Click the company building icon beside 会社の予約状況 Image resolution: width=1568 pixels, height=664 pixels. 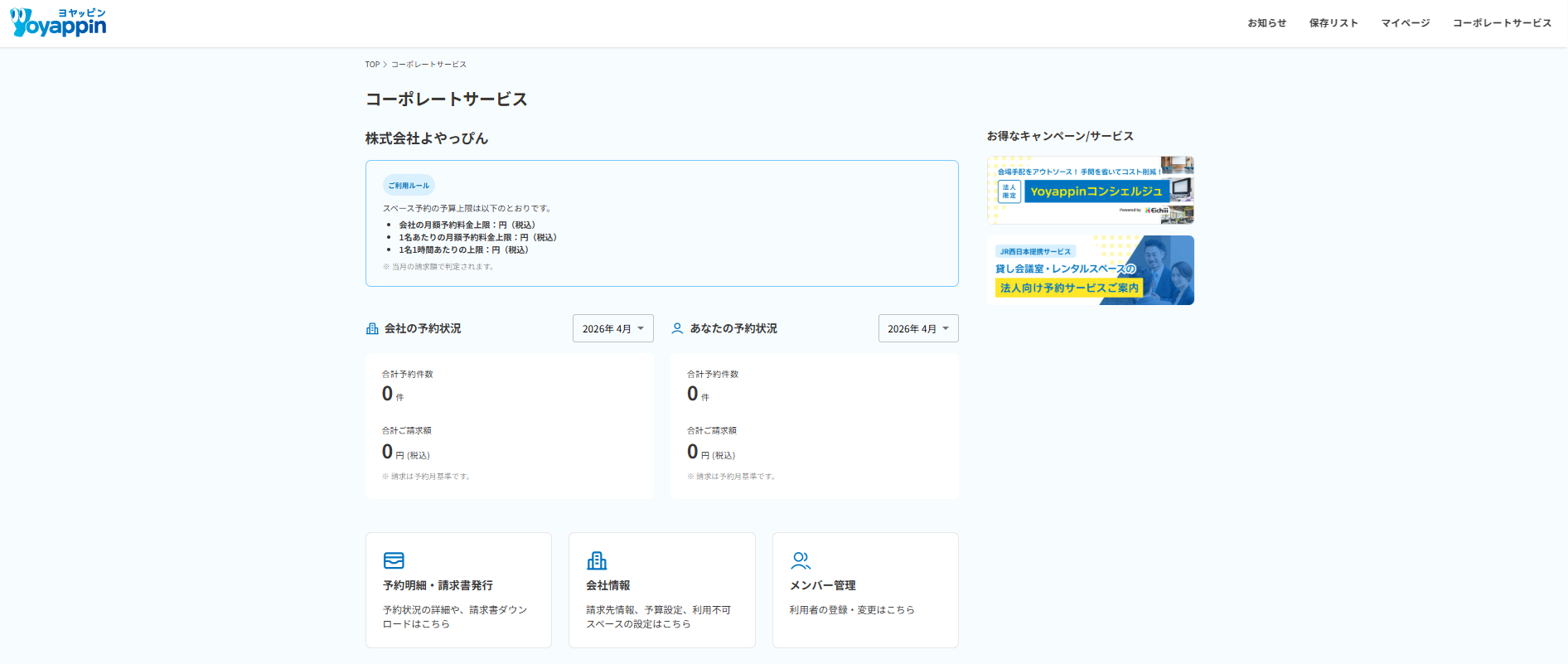(372, 329)
